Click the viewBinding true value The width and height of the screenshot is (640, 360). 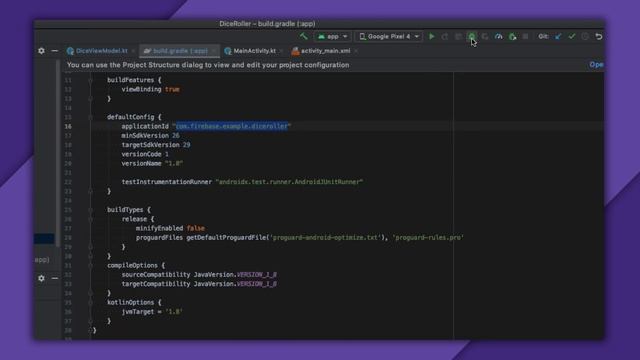172,89
